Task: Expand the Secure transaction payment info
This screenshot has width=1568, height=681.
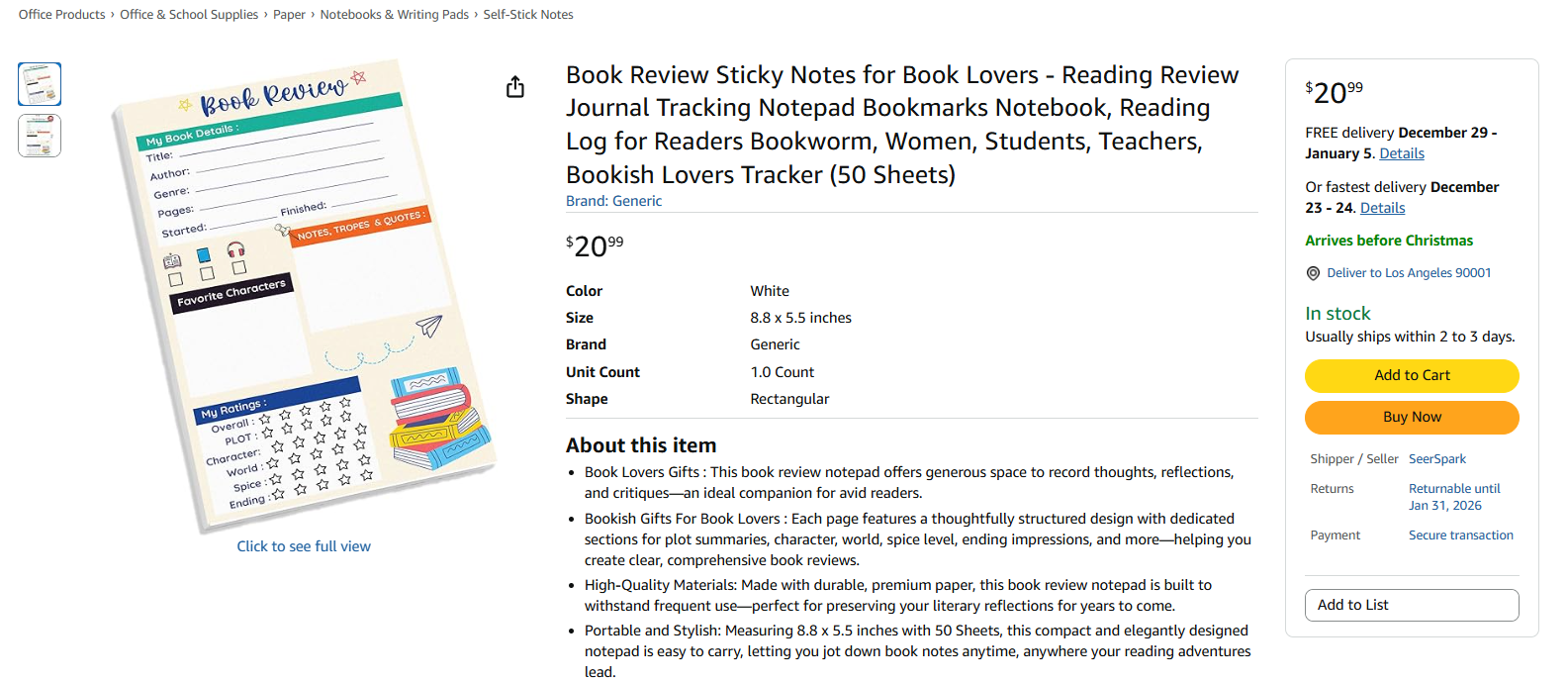Action: pyautogui.click(x=1460, y=535)
